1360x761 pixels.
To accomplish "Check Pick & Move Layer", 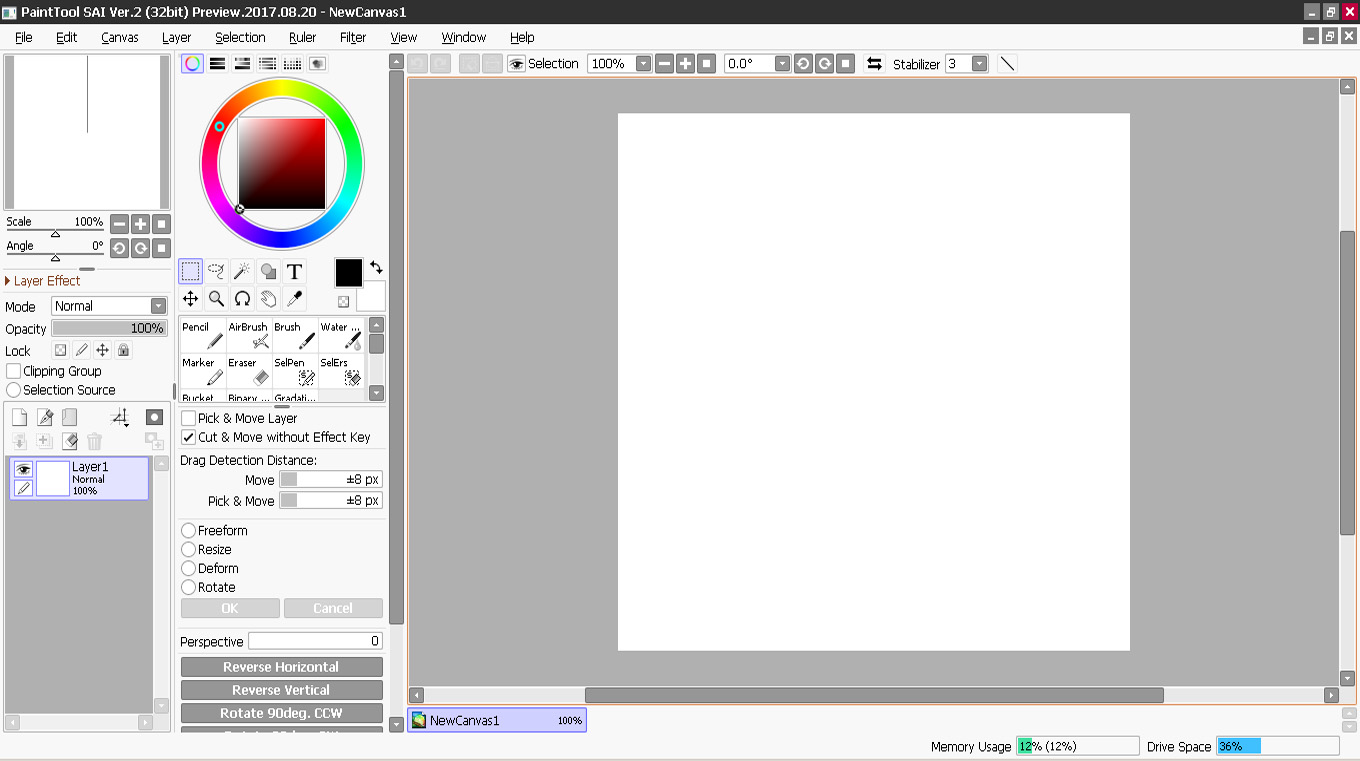I will 188,418.
